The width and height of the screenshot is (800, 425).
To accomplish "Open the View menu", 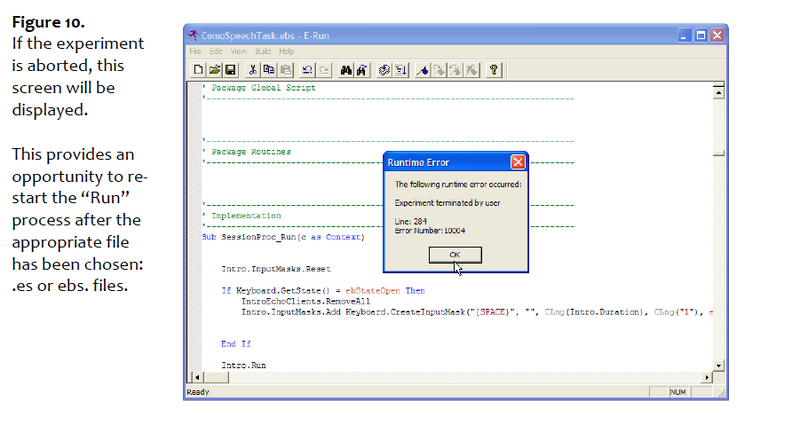I will (238, 52).
